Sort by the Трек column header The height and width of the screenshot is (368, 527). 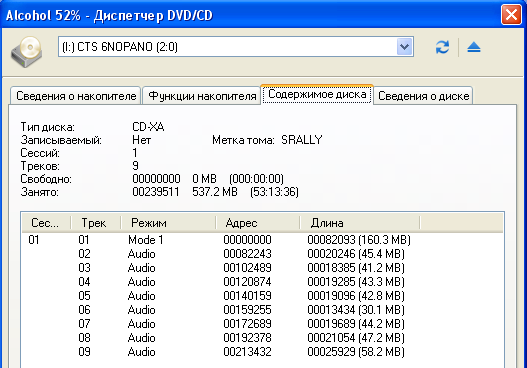pyautogui.click(x=96, y=223)
